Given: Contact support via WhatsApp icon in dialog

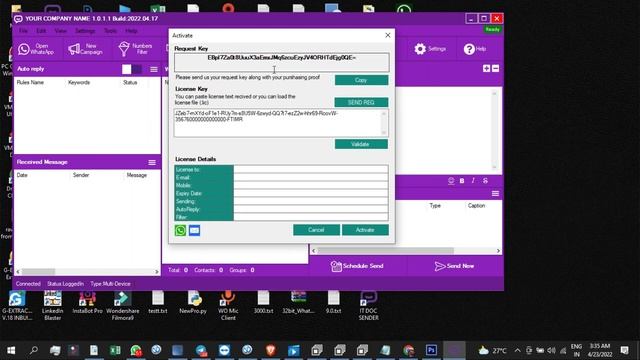Looking at the screenshot, I should click(180, 230).
